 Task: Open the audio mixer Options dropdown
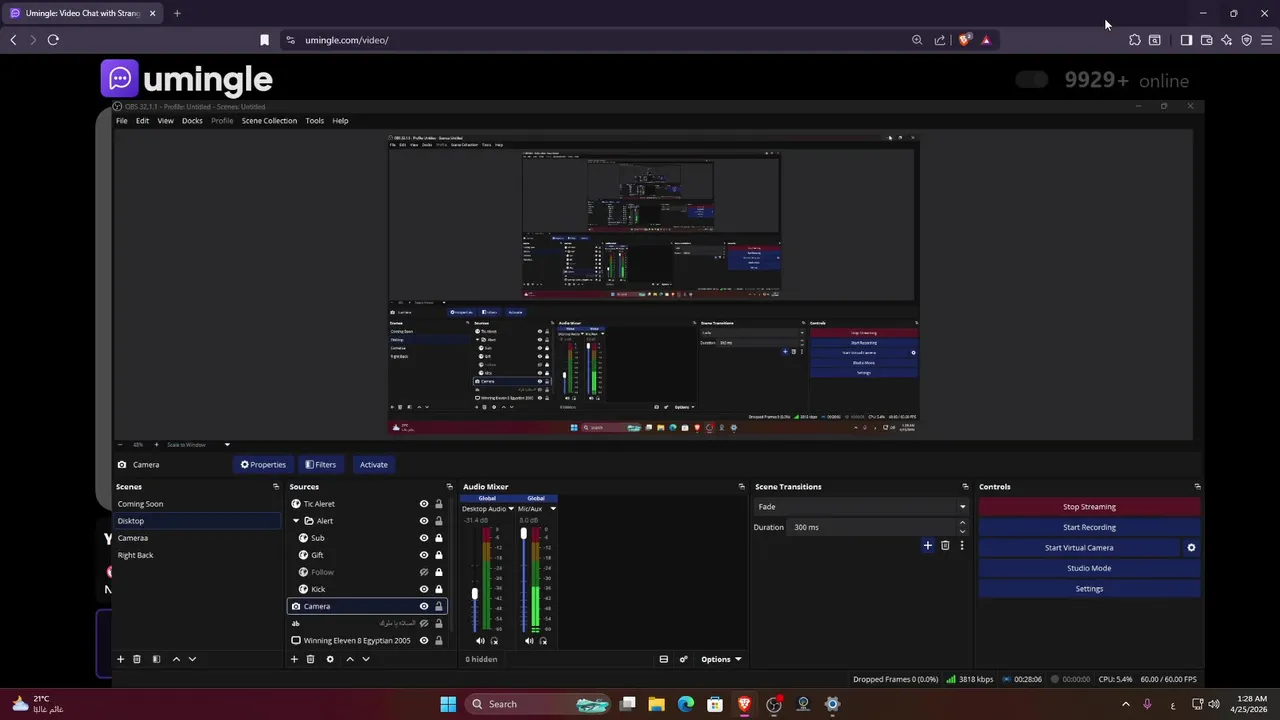coord(721,659)
